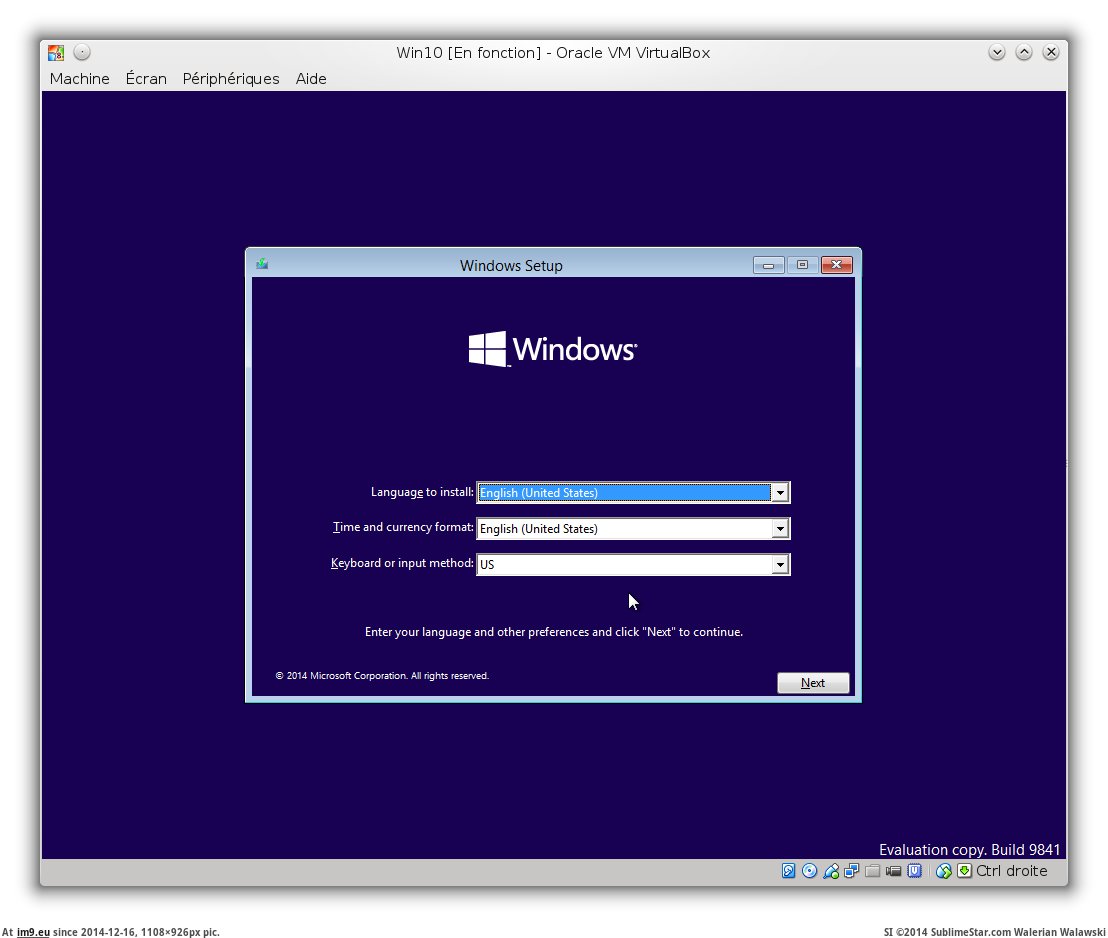Viewport: 1108px width, 938px height.
Task: Click the network adapters status icon
Action: 851,871
